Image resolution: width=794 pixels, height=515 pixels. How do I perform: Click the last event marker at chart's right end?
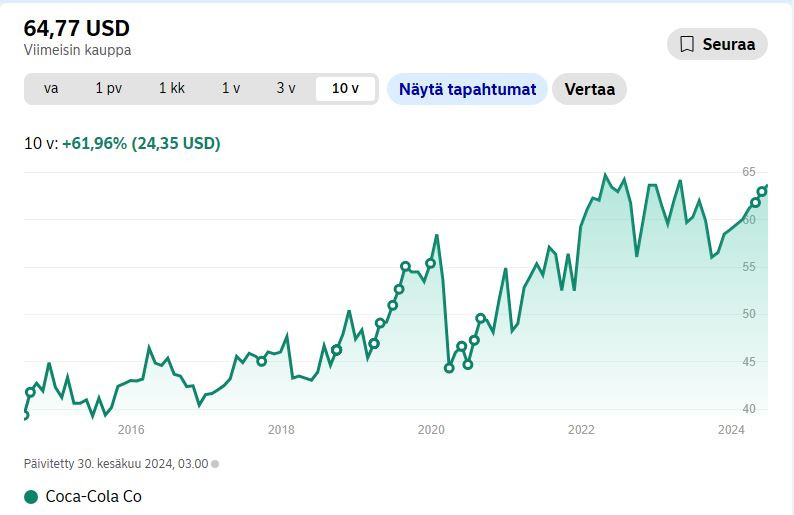762,191
